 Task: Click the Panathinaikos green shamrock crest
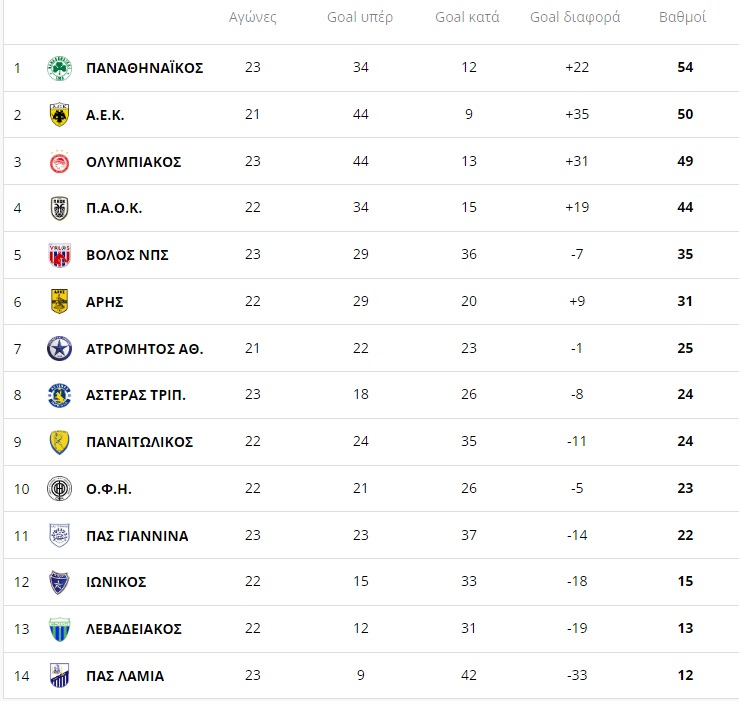[x=59, y=68]
